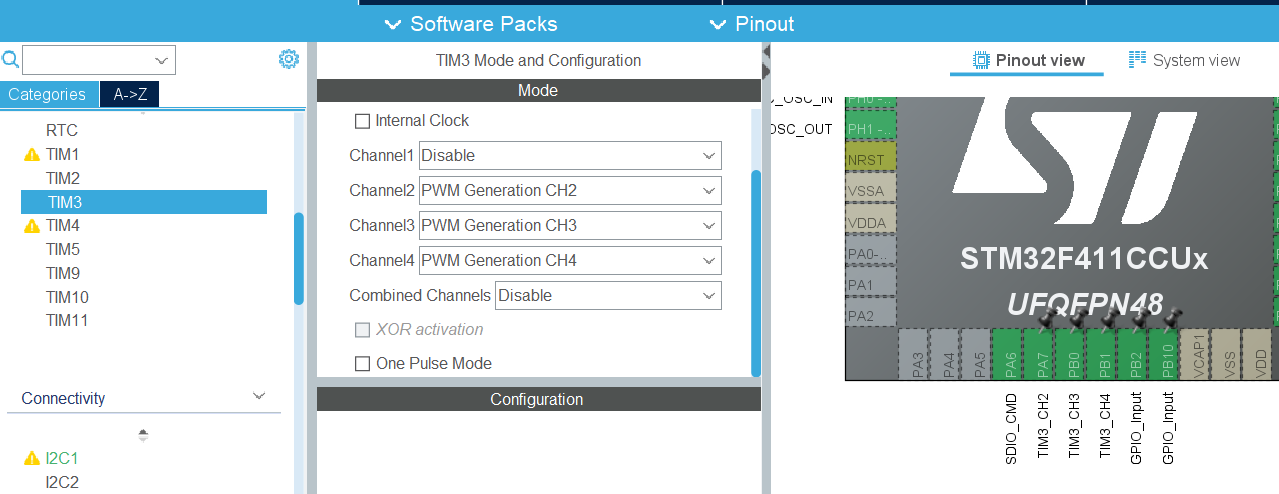Select TIM11 in the peripheral list
The image size is (1279, 494).
(x=67, y=321)
